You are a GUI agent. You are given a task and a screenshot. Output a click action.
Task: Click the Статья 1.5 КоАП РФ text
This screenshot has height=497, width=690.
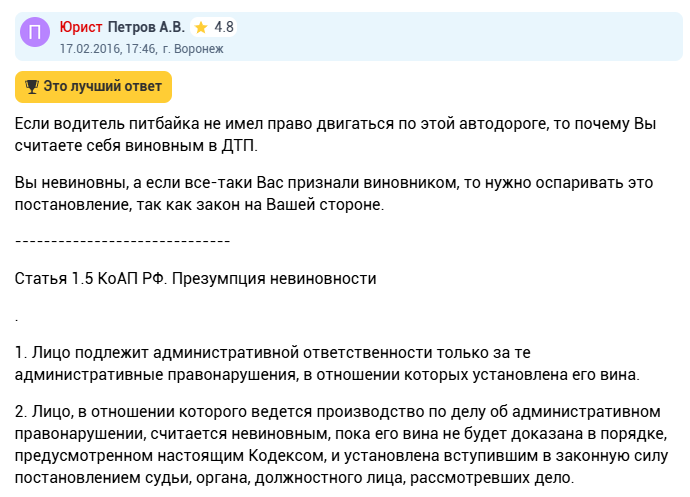click(x=89, y=277)
